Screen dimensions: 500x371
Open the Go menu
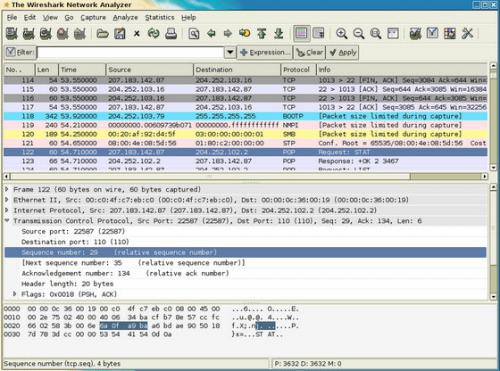(x=69, y=17)
